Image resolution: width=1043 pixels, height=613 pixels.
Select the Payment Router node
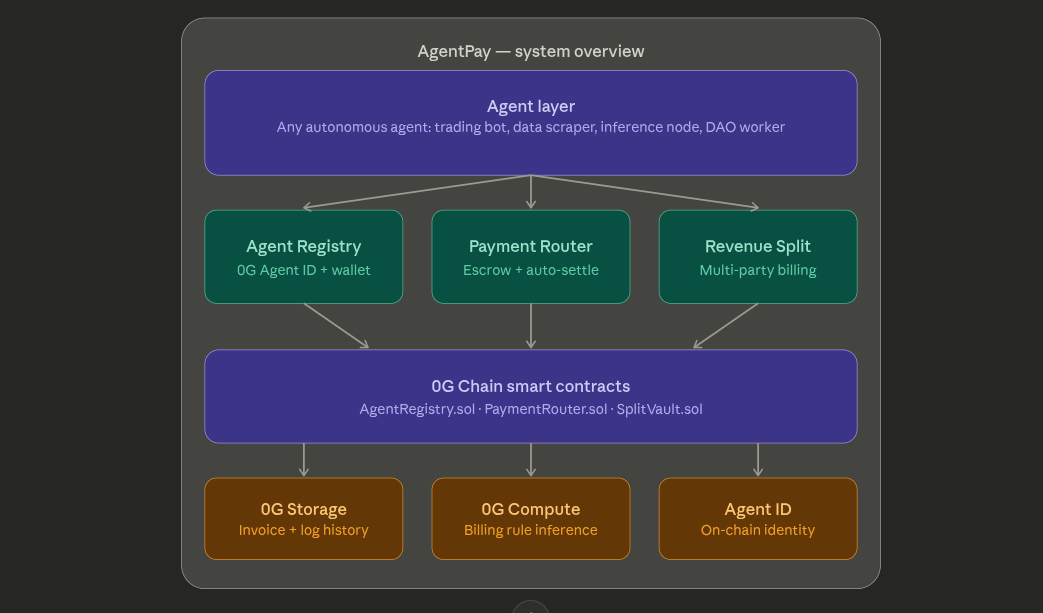tap(530, 256)
